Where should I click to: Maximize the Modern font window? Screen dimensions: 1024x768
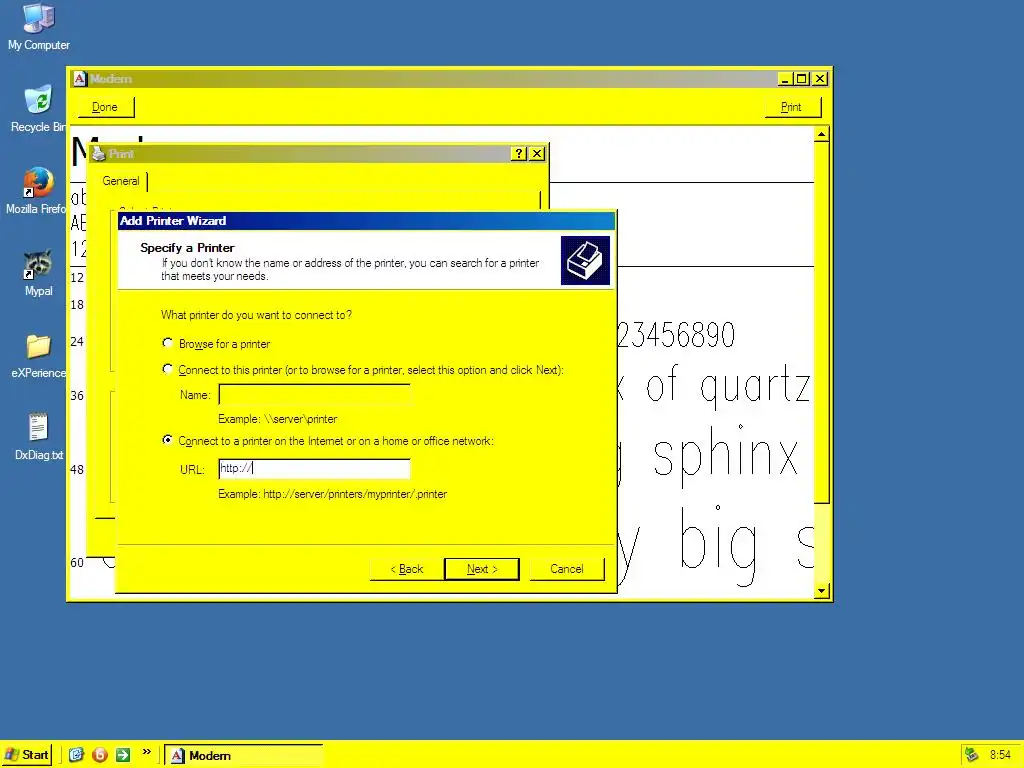pos(802,79)
